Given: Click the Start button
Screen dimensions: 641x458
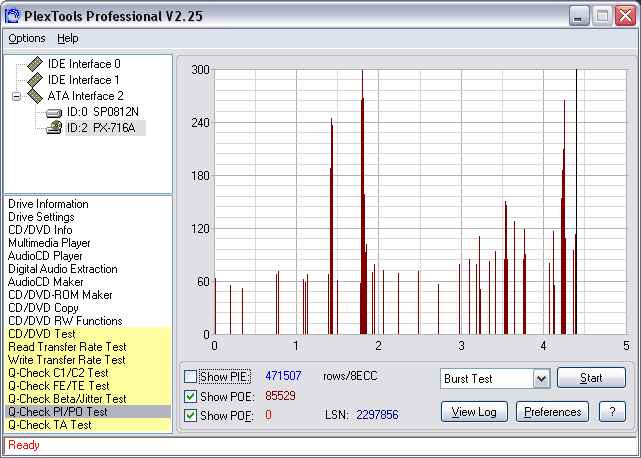Looking at the screenshot, I should (591, 378).
